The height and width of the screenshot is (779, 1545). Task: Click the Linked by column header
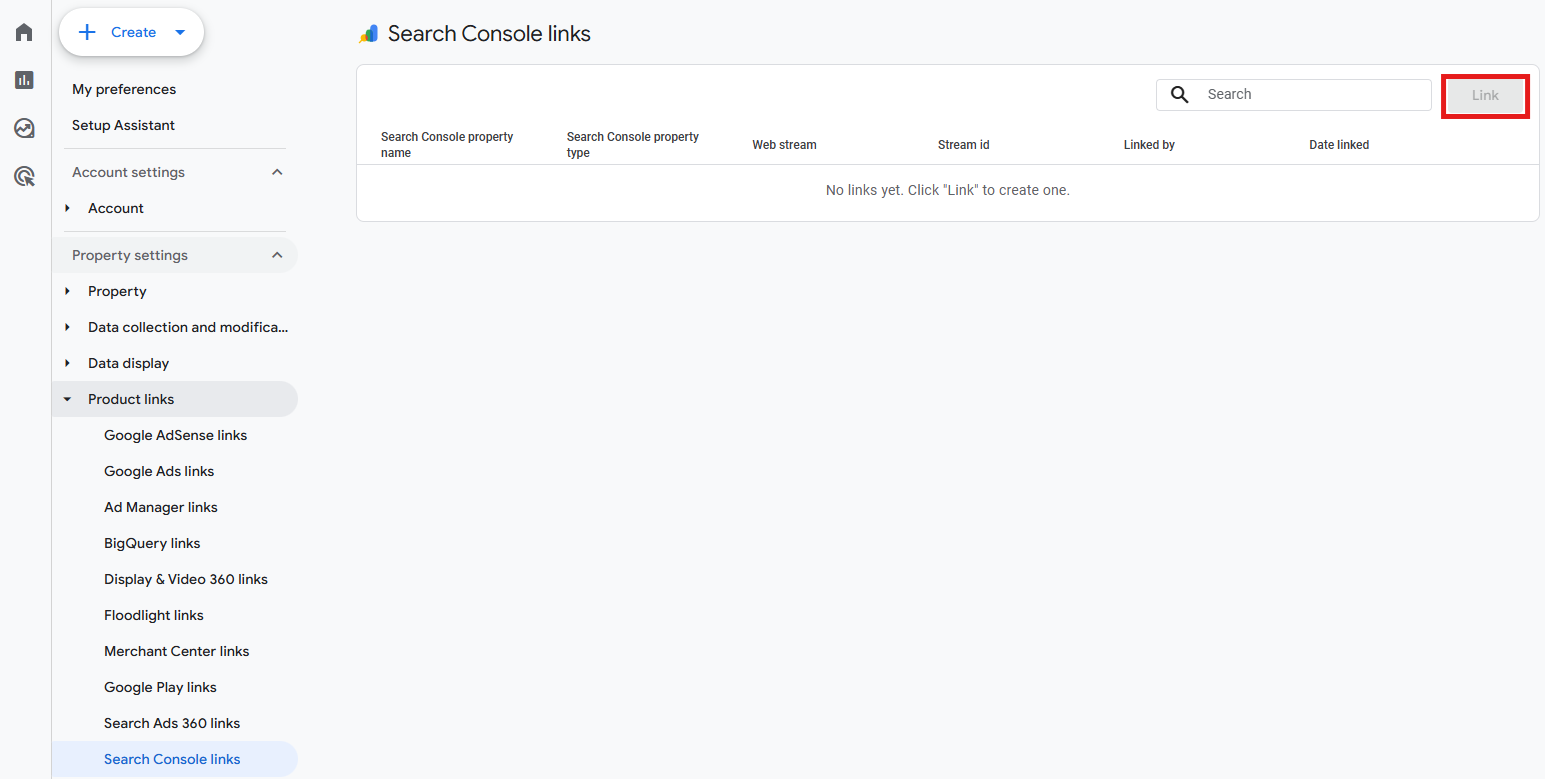[1149, 145]
